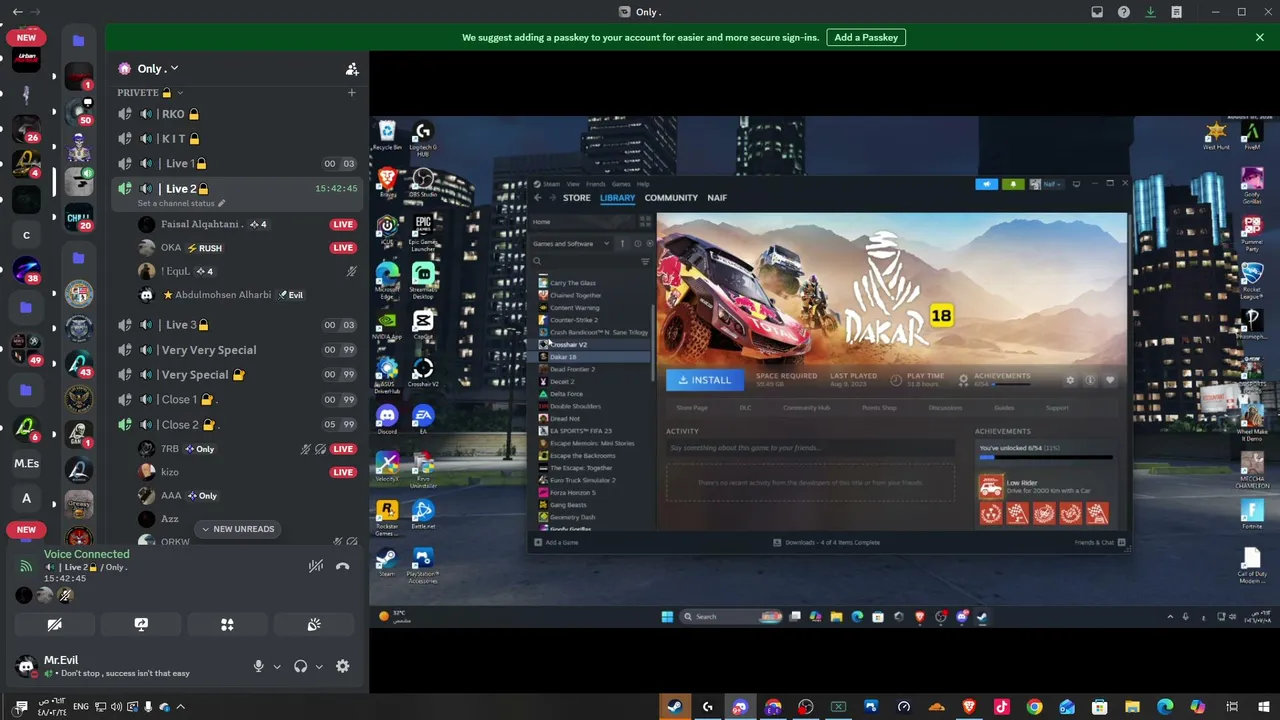1280x720 pixels.
Task: Open the soundboard button
Action: point(314,624)
